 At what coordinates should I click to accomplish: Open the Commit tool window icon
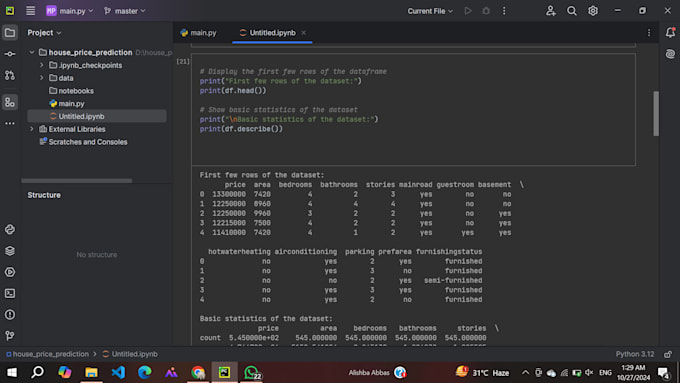(x=10, y=54)
